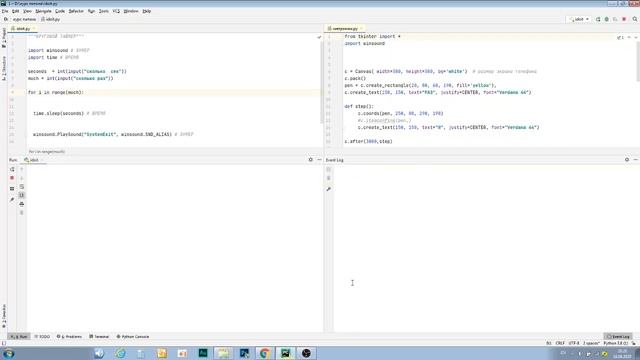Viewport: 640px width, 360px height.
Task: Select the right editor file tab
Action: [x=345, y=29]
